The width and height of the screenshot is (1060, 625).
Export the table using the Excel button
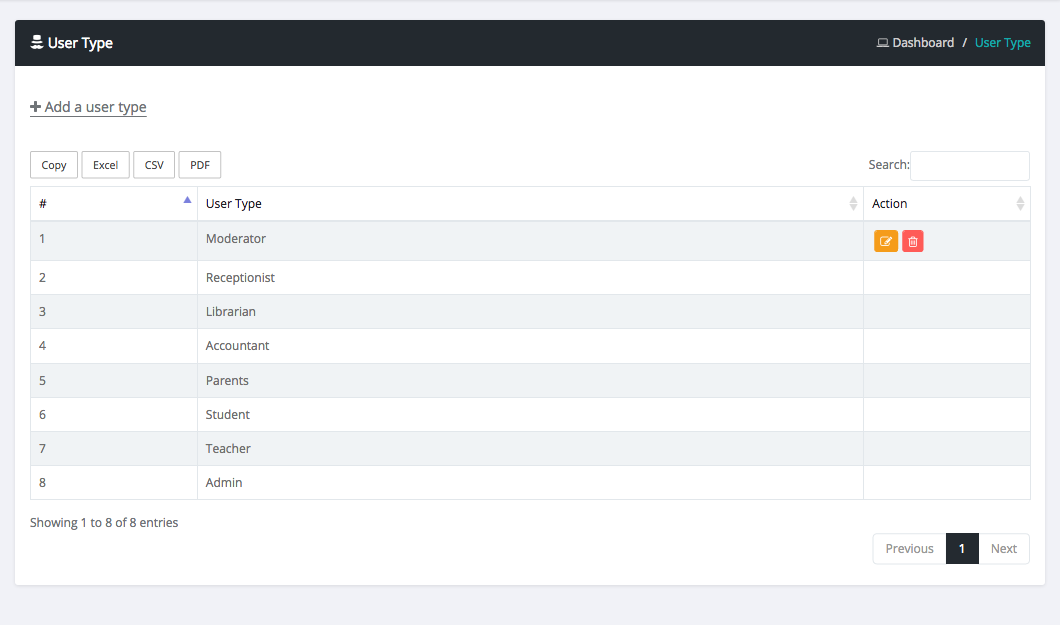[105, 164]
